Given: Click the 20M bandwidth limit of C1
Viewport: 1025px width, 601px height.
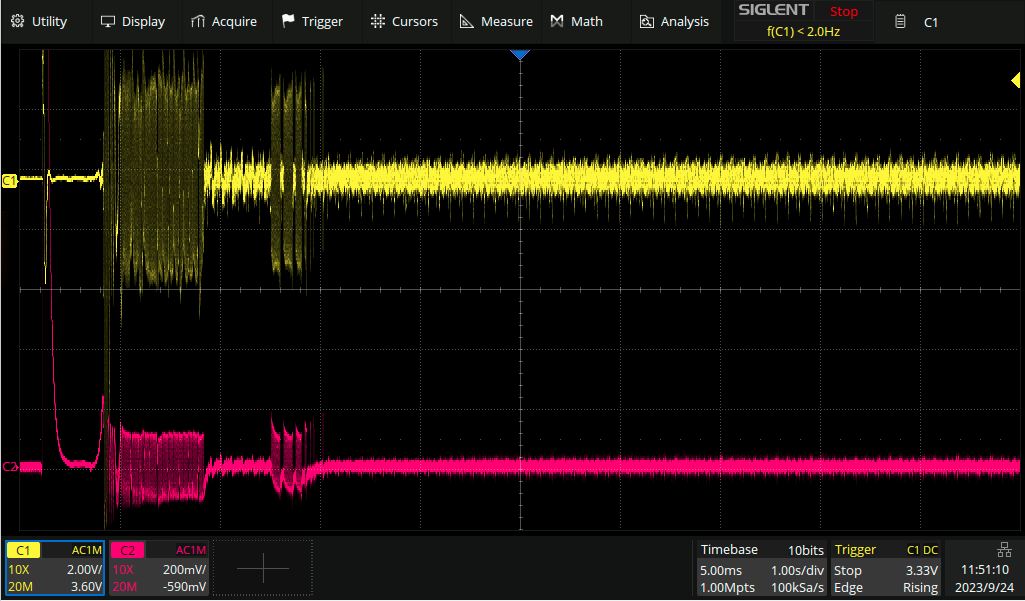Looking at the screenshot, I should pyautogui.click(x=20, y=587).
